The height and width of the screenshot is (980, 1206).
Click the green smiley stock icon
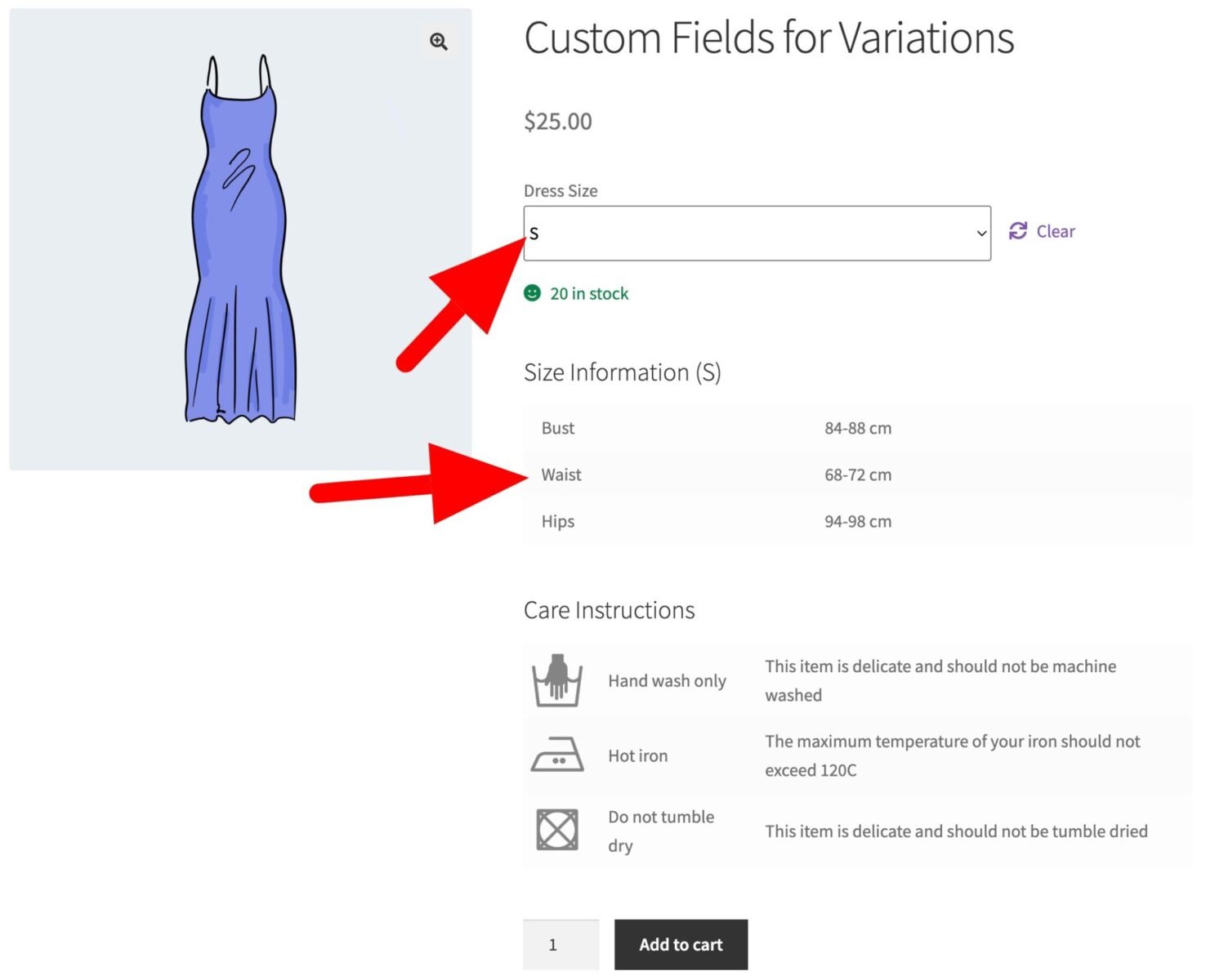click(533, 292)
